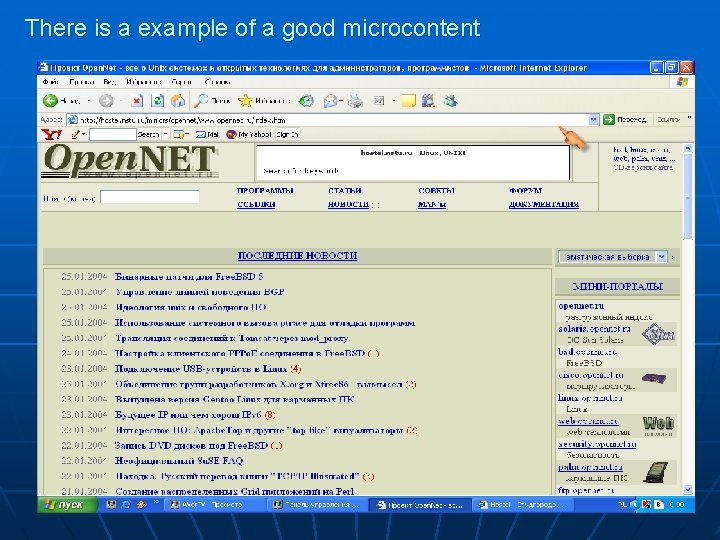Image resolution: width=720 pixels, height=540 pixels.
Task: Click the Mail envelope toolbar icon
Action: (x=330, y=101)
